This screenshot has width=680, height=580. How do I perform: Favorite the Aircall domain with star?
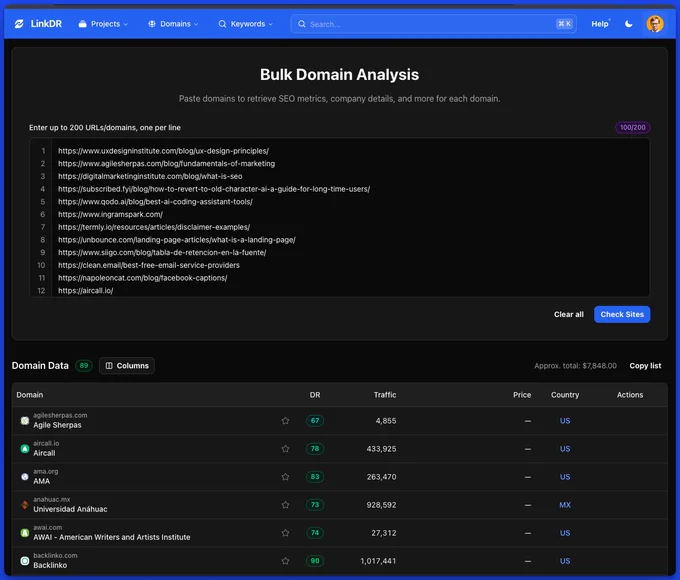point(285,449)
